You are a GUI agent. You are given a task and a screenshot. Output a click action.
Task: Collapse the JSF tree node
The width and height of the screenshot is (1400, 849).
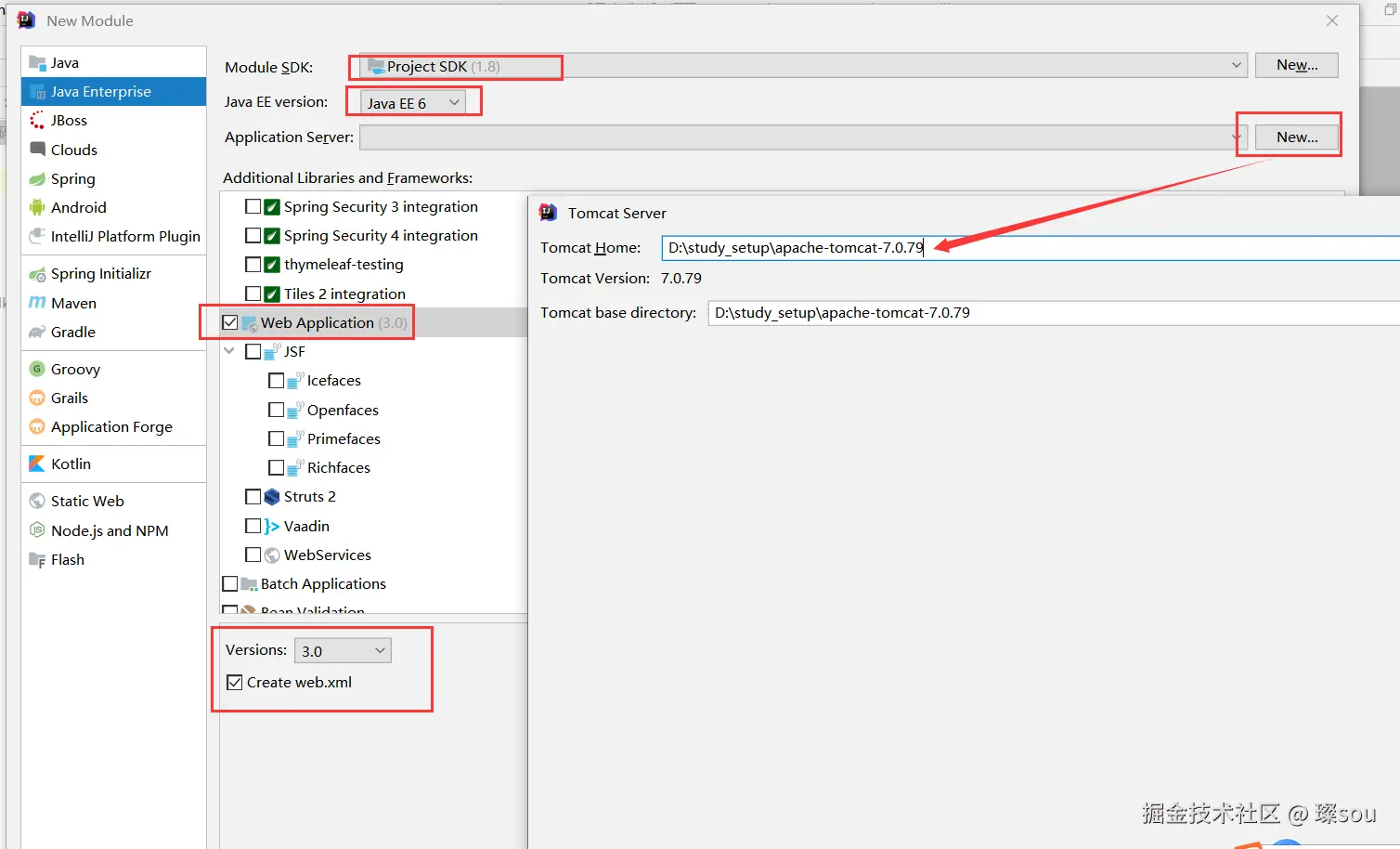click(x=229, y=352)
